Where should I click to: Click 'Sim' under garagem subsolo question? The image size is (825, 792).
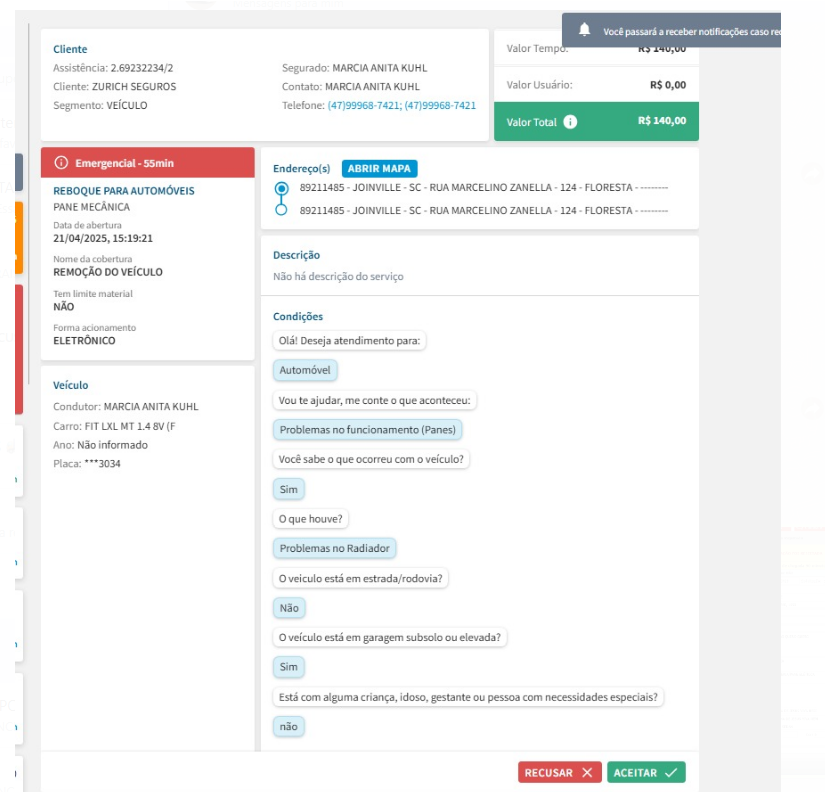click(288, 667)
